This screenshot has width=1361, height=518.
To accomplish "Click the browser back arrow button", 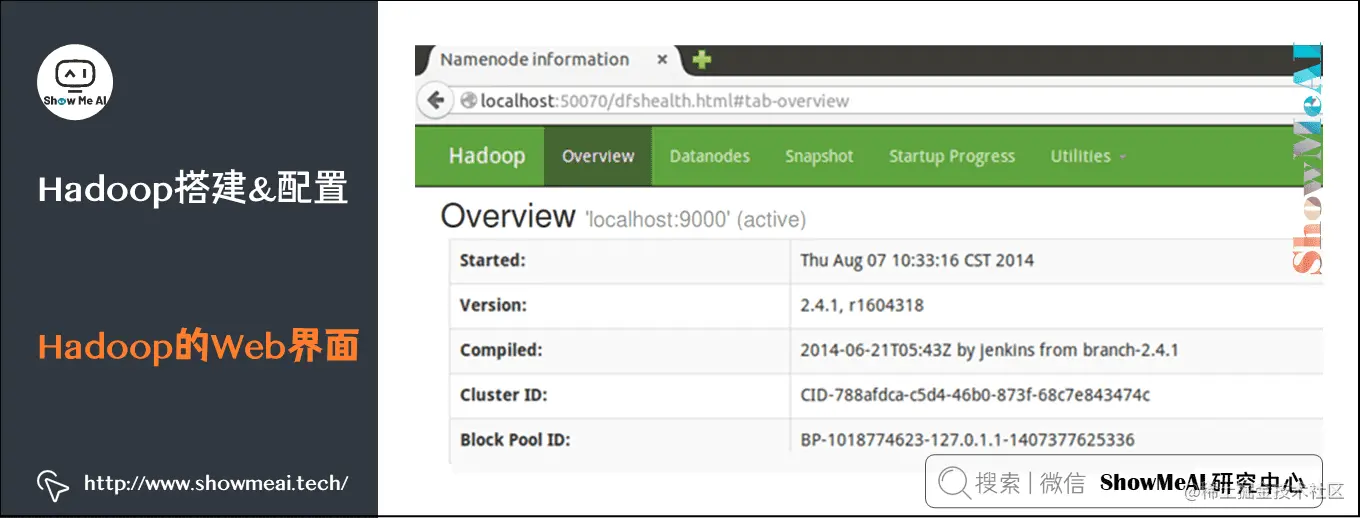I will click(x=435, y=100).
